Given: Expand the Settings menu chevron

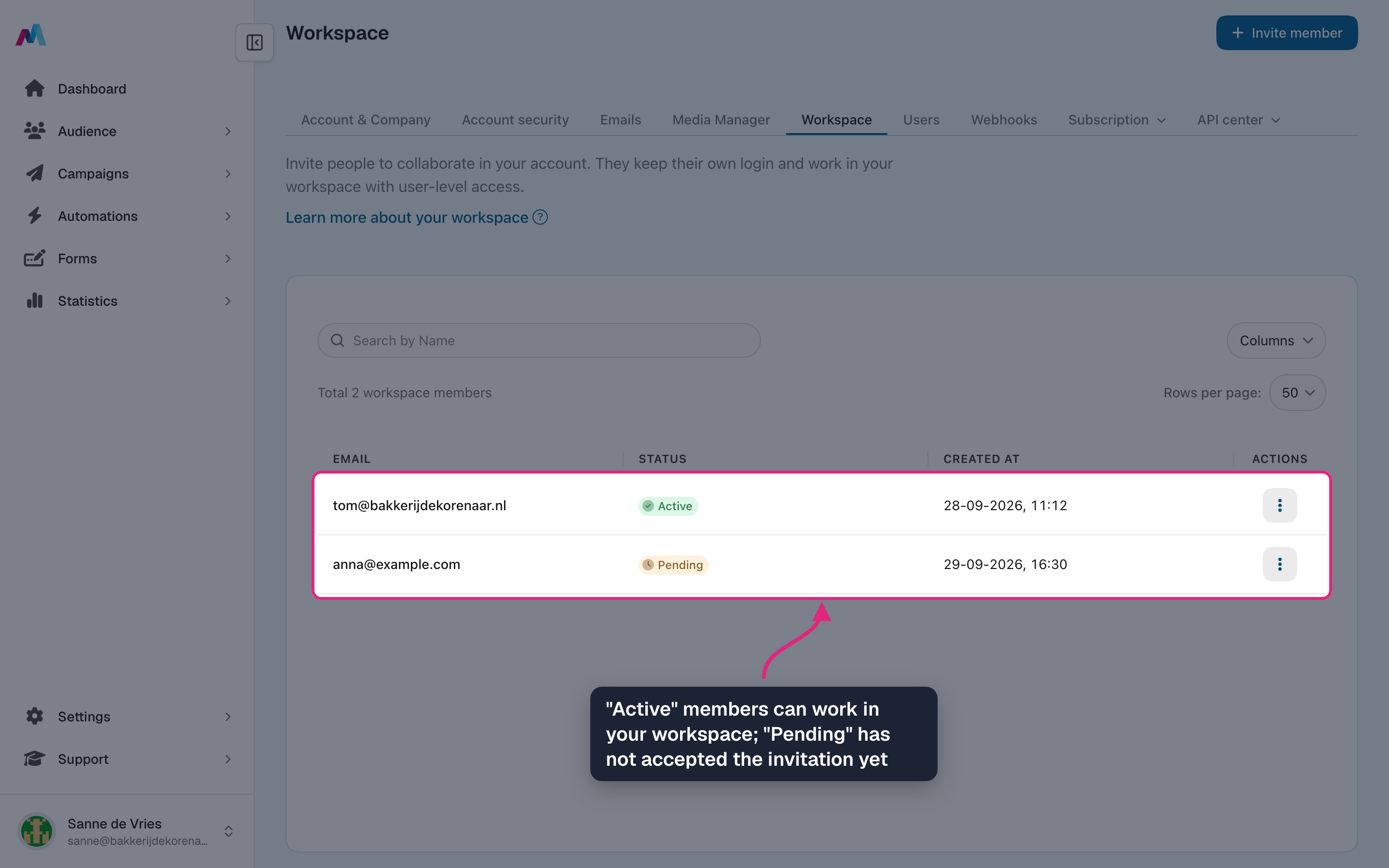Looking at the screenshot, I should [x=228, y=717].
